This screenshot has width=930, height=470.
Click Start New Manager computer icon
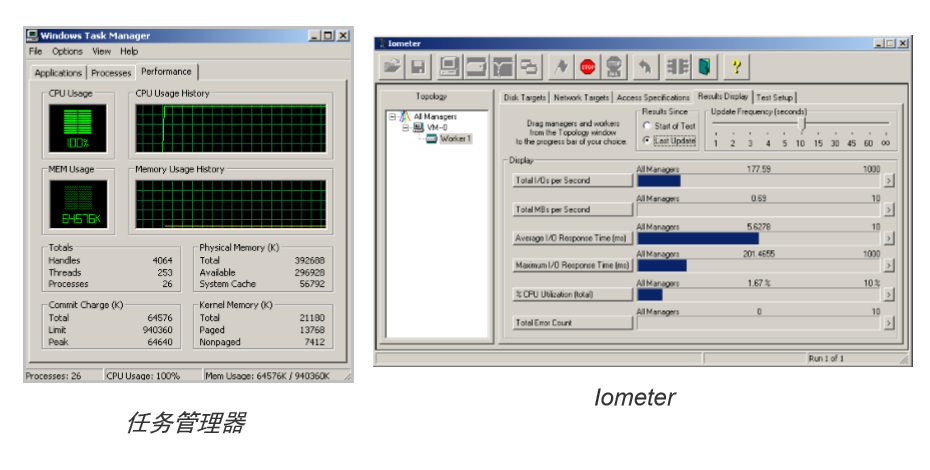click(x=450, y=66)
